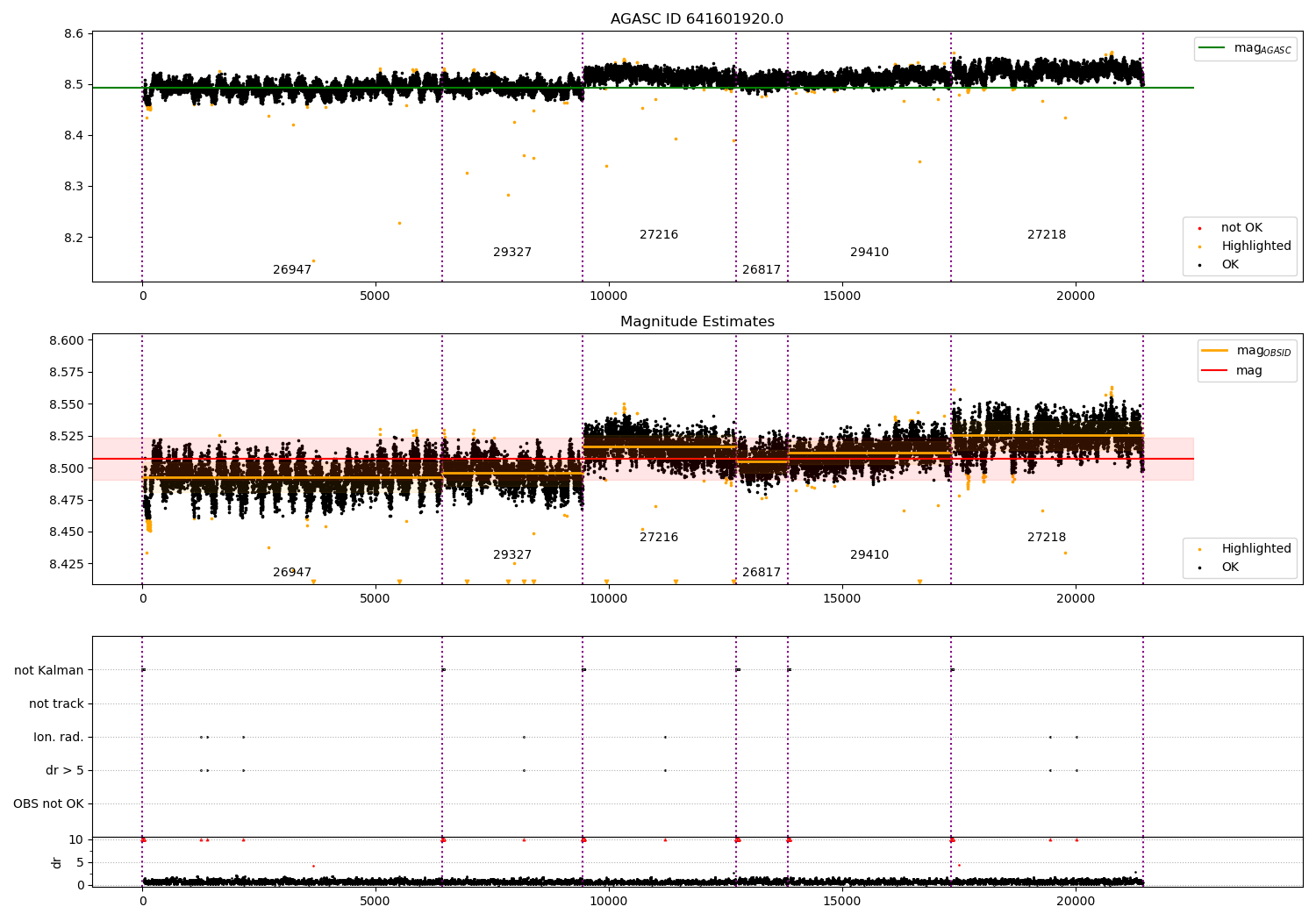Click the 8.3 y-axis tick label
The height and width of the screenshot is (921, 1316).
[x=74, y=187]
